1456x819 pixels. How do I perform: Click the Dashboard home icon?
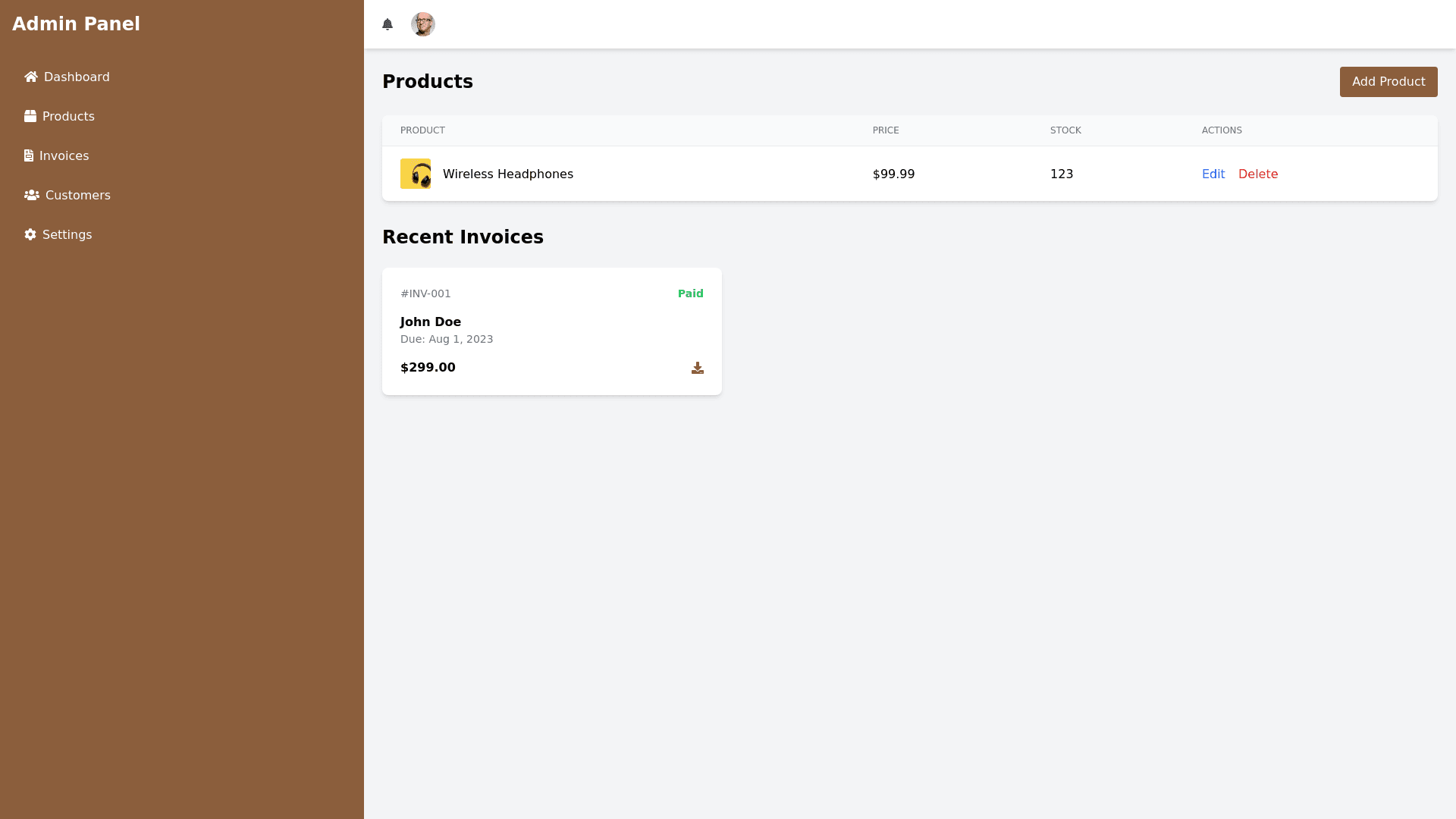click(31, 77)
